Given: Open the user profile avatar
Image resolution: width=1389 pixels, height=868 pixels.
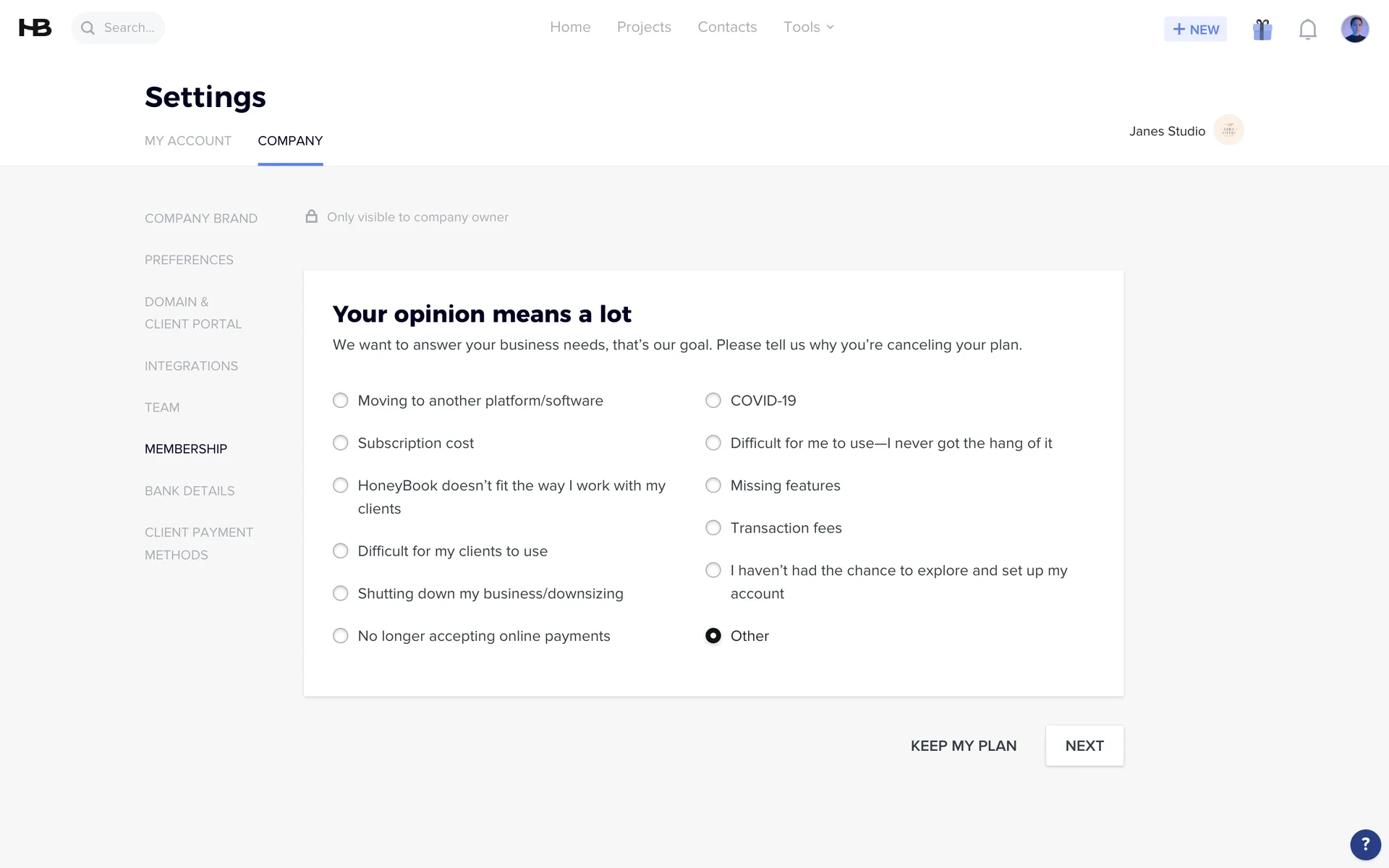Looking at the screenshot, I should coord(1354,29).
